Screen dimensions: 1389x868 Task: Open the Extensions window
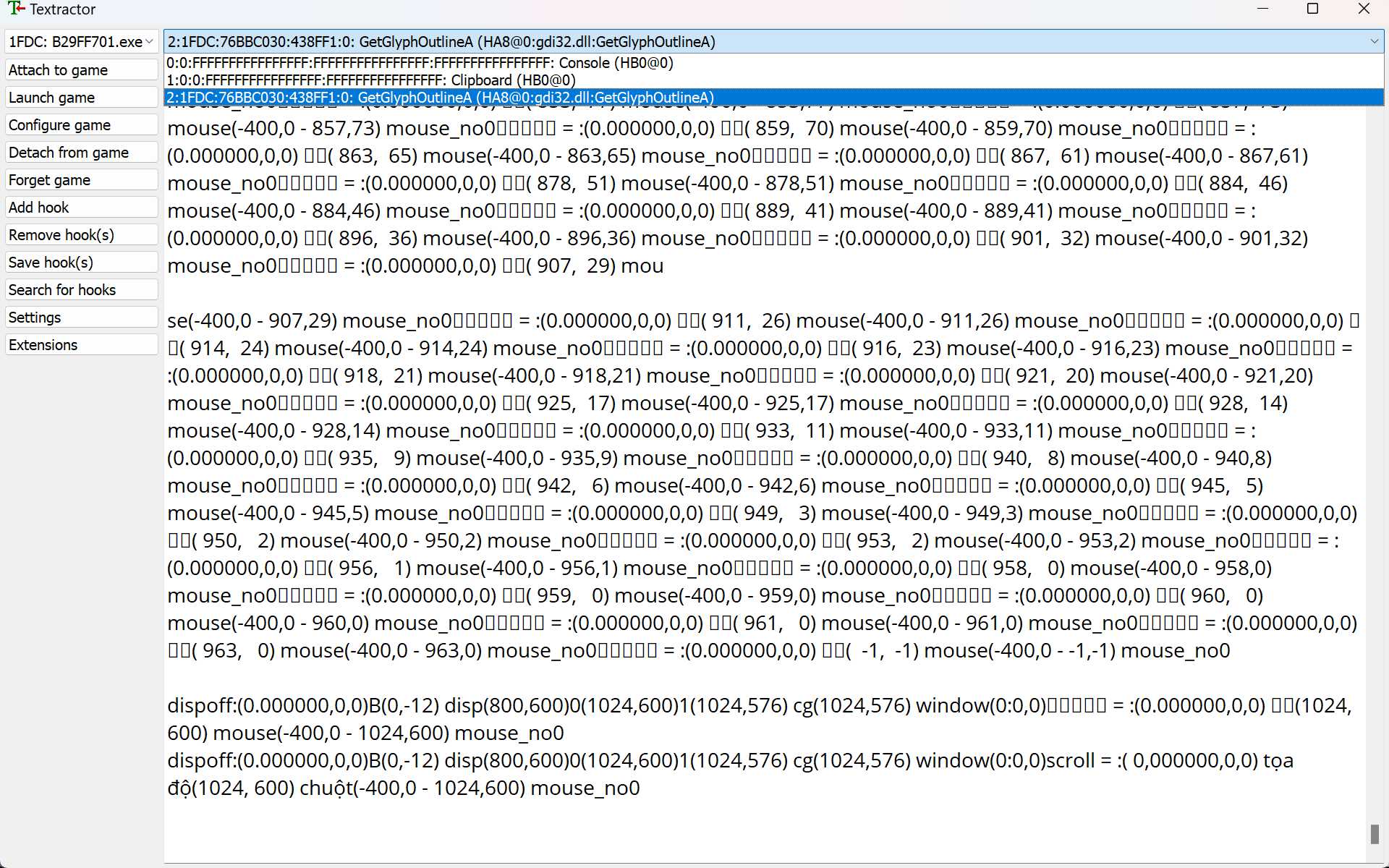81,344
